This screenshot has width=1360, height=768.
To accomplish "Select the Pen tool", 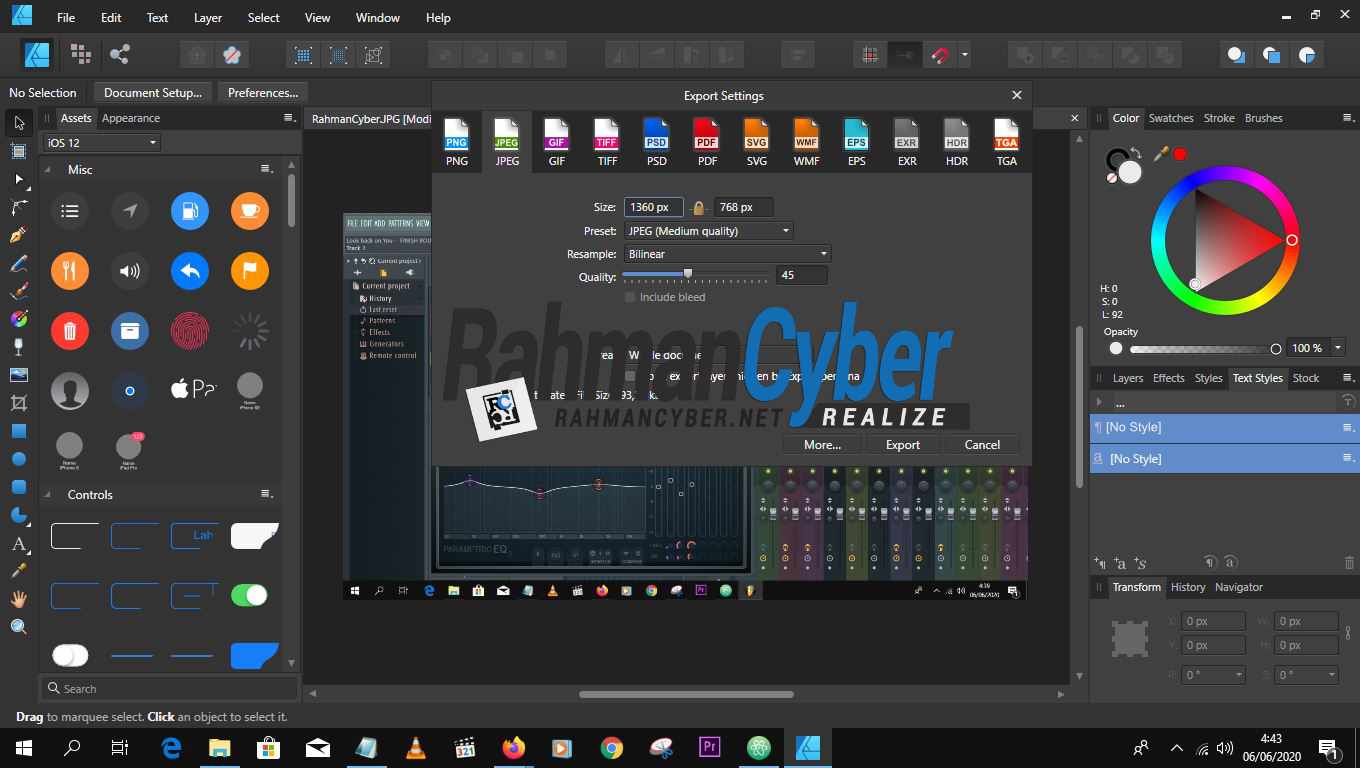I will (19, 235).
